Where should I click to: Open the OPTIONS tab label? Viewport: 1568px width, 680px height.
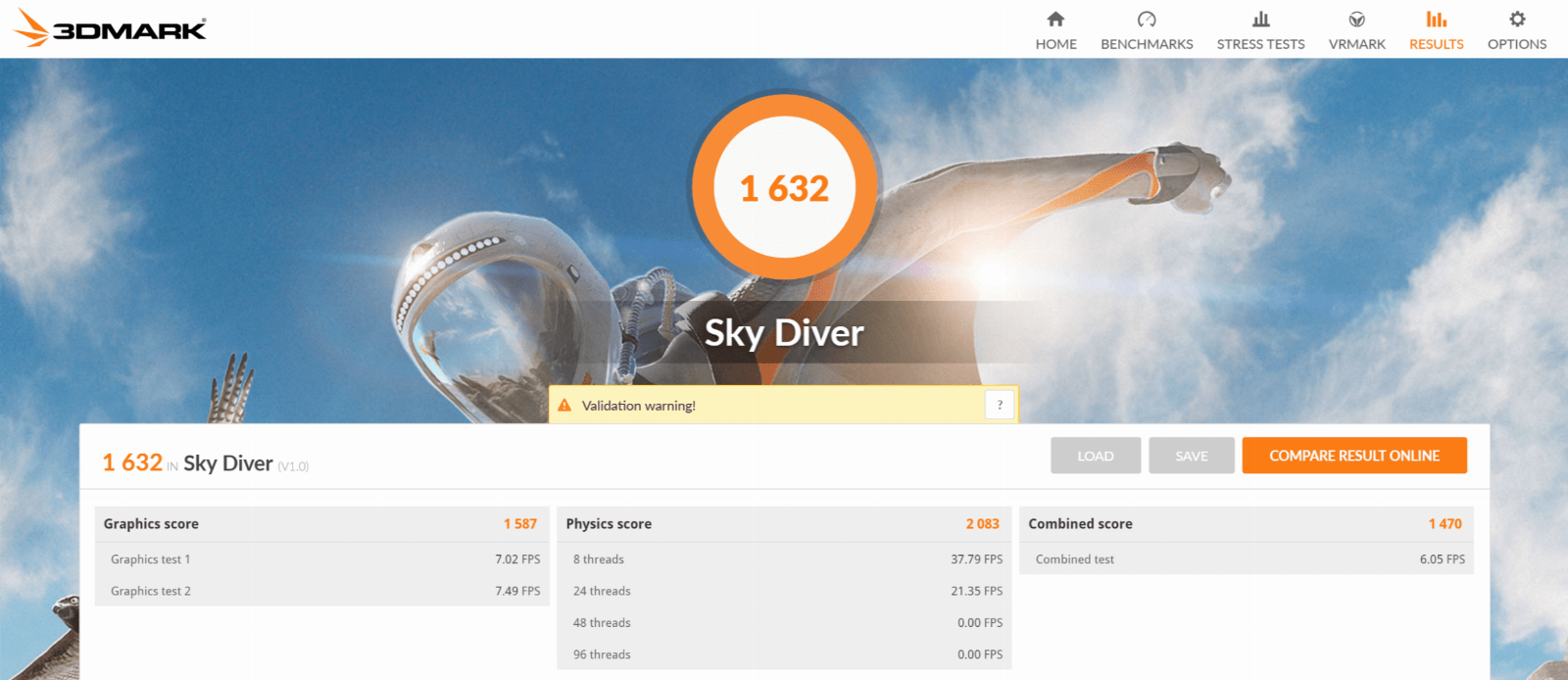[1517, 44]
